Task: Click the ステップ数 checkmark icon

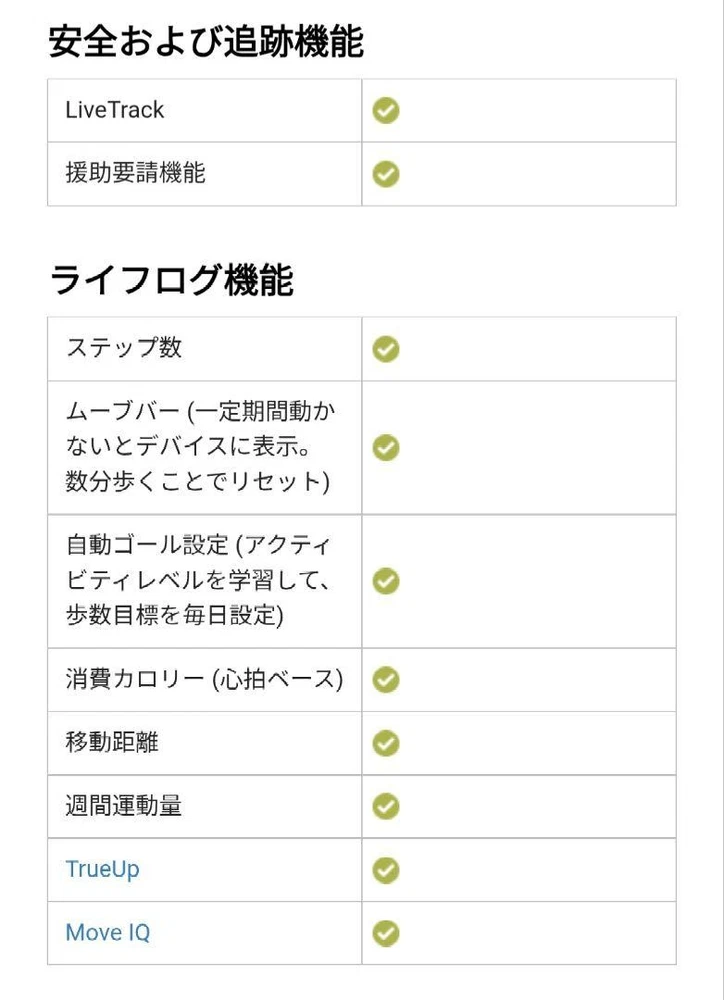Action: (386, 348)
